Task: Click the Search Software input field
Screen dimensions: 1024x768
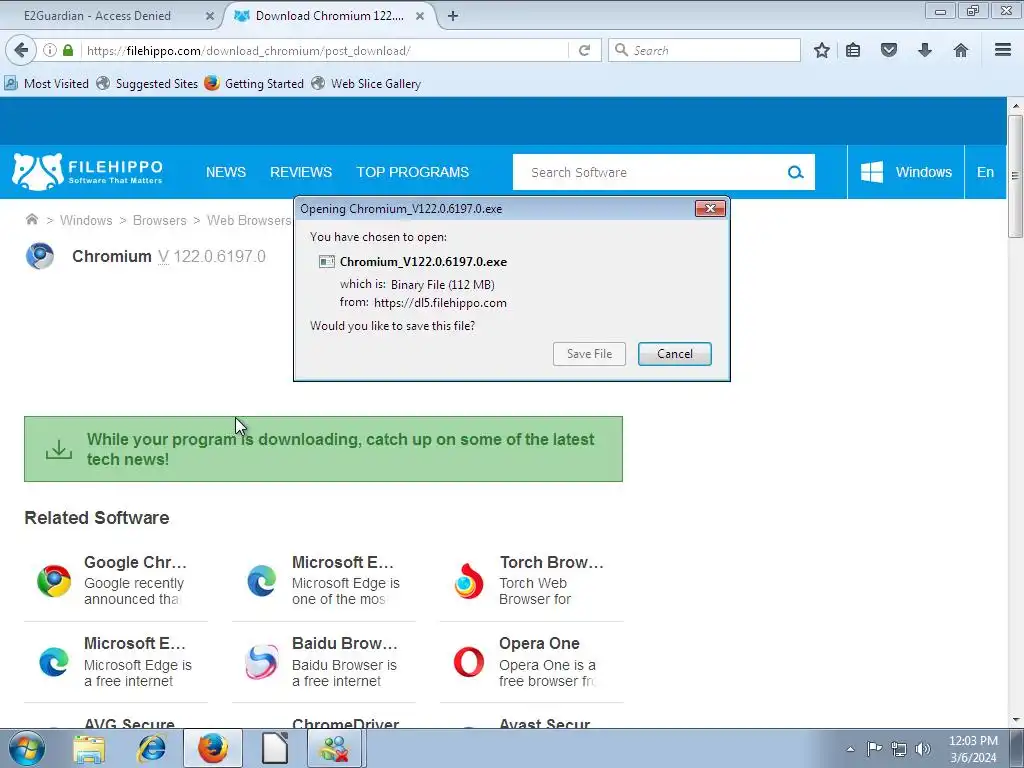Action: (647, 172)
